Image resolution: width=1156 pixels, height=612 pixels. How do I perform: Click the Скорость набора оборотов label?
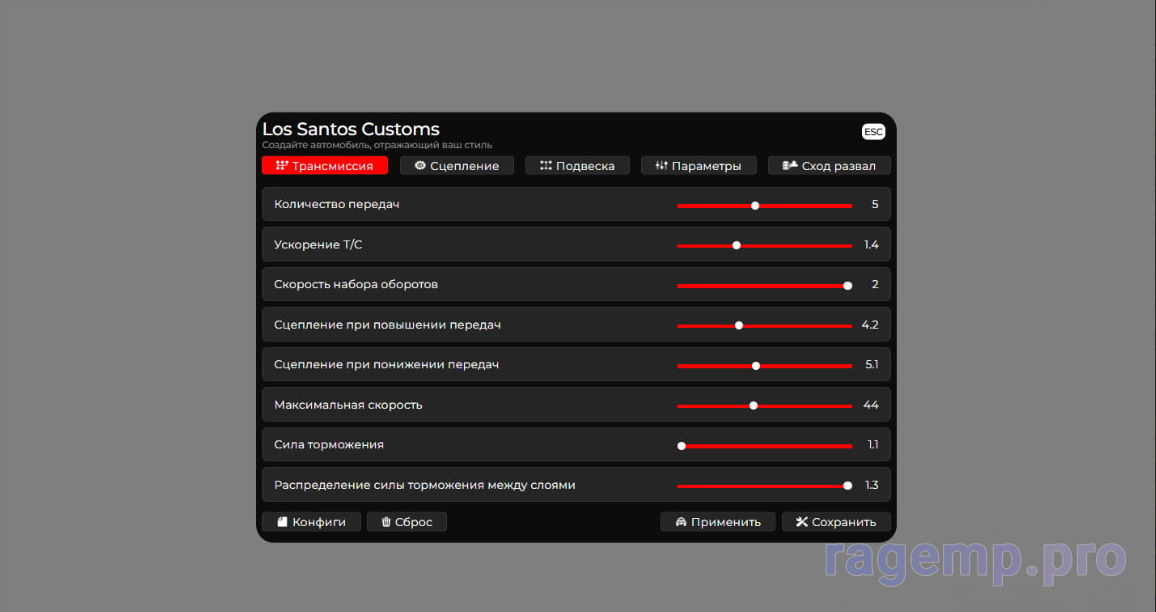point(356,285)
